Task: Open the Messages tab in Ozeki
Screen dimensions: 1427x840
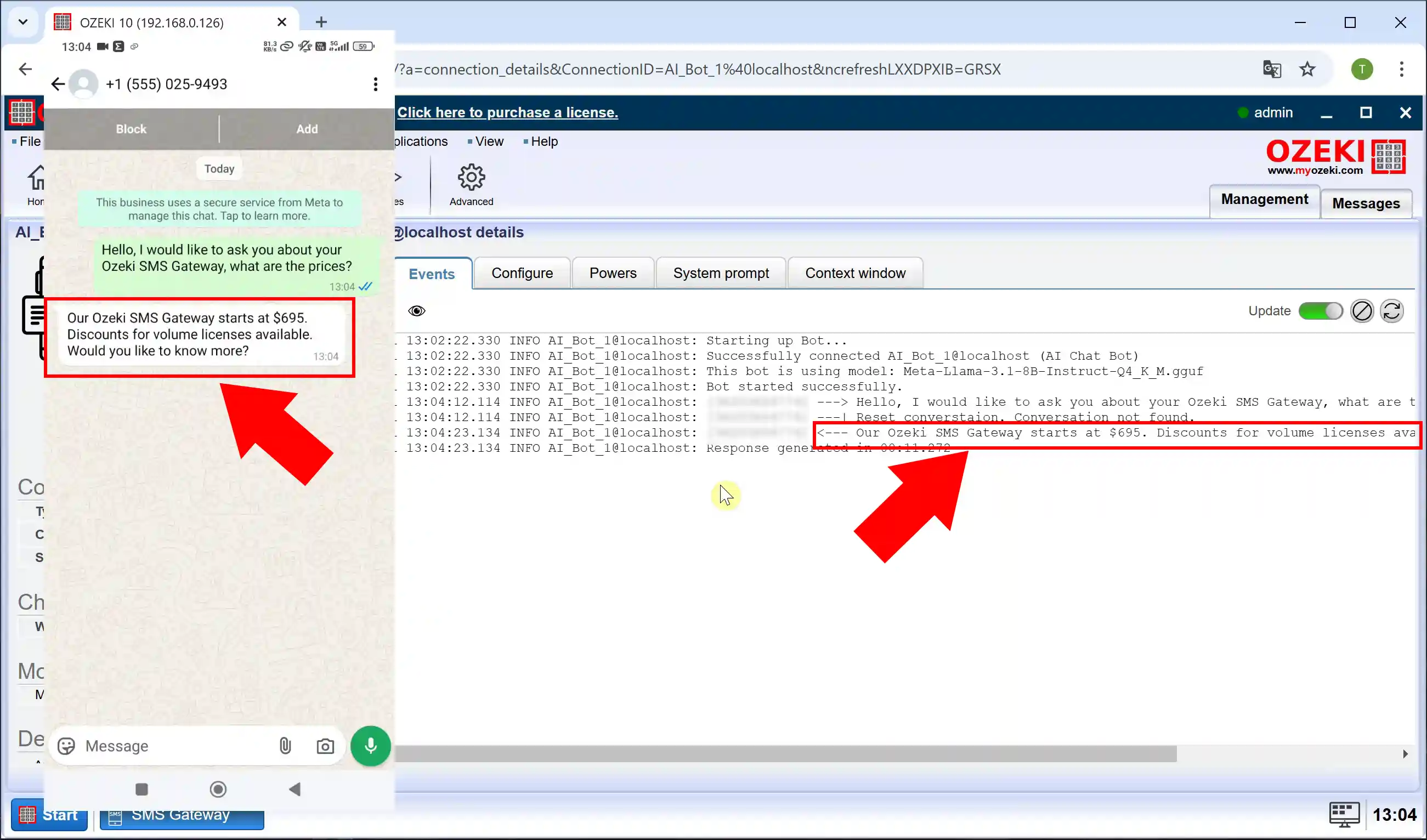Action: click(1367, 202)
